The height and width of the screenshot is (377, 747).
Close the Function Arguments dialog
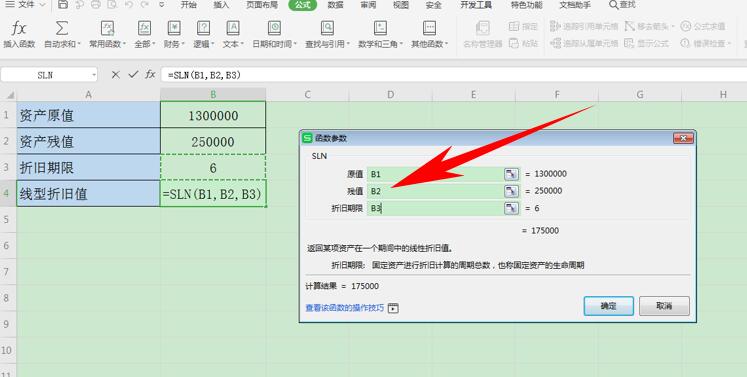coord(683,138)
